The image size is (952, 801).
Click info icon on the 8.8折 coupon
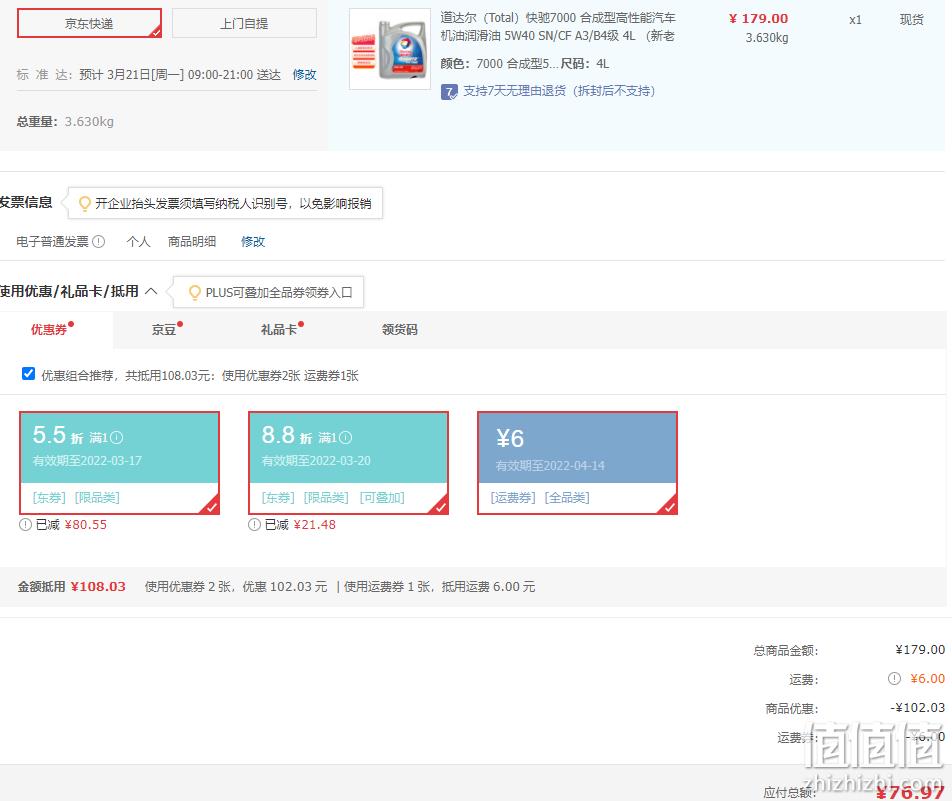pos(345,437)
